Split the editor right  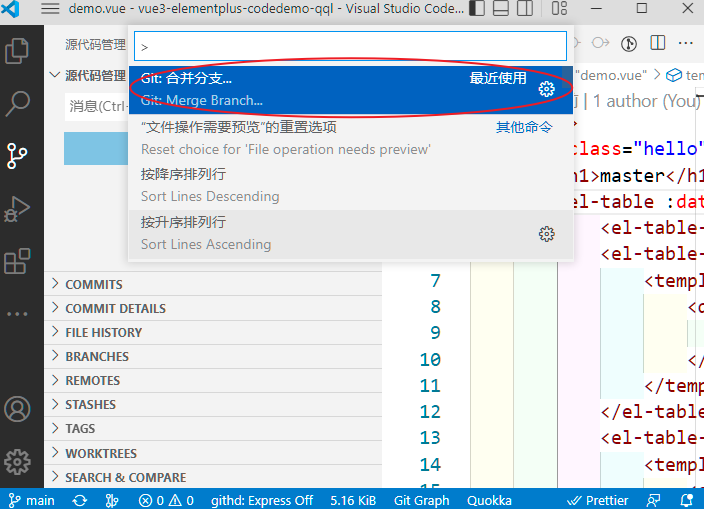[657, 43]
